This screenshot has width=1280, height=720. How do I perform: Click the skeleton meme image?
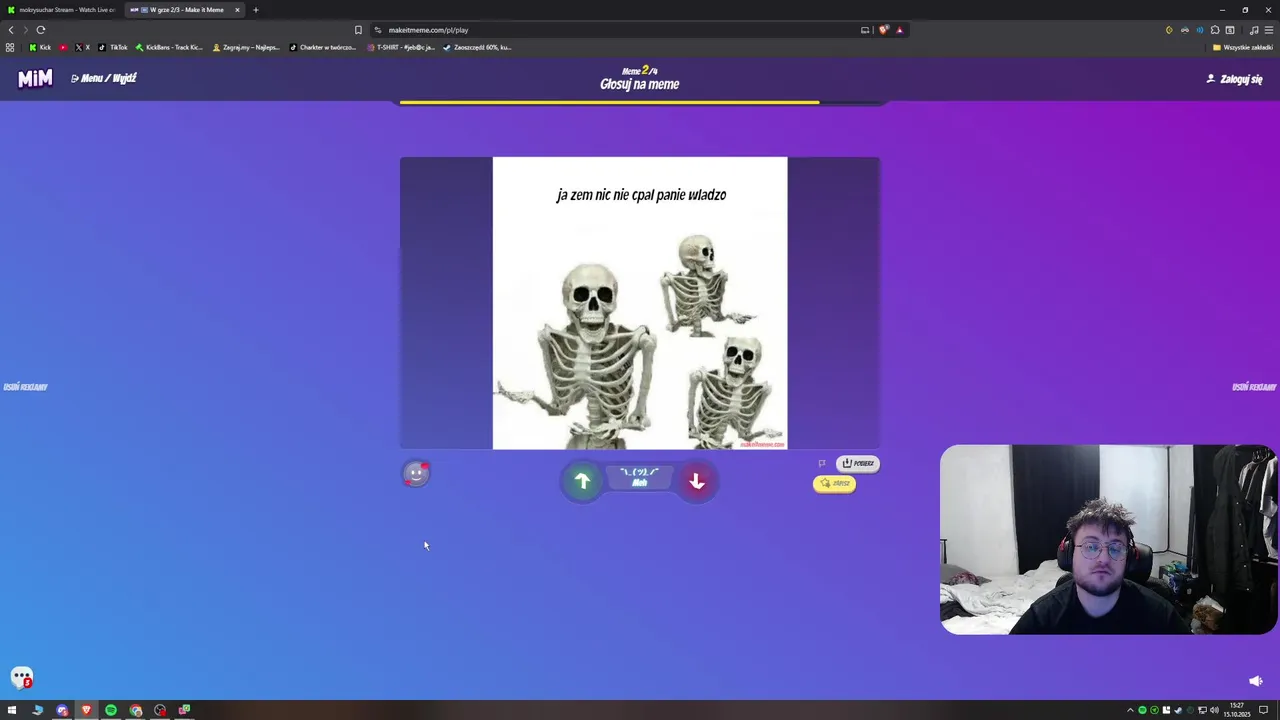click(x=640, y=303)
